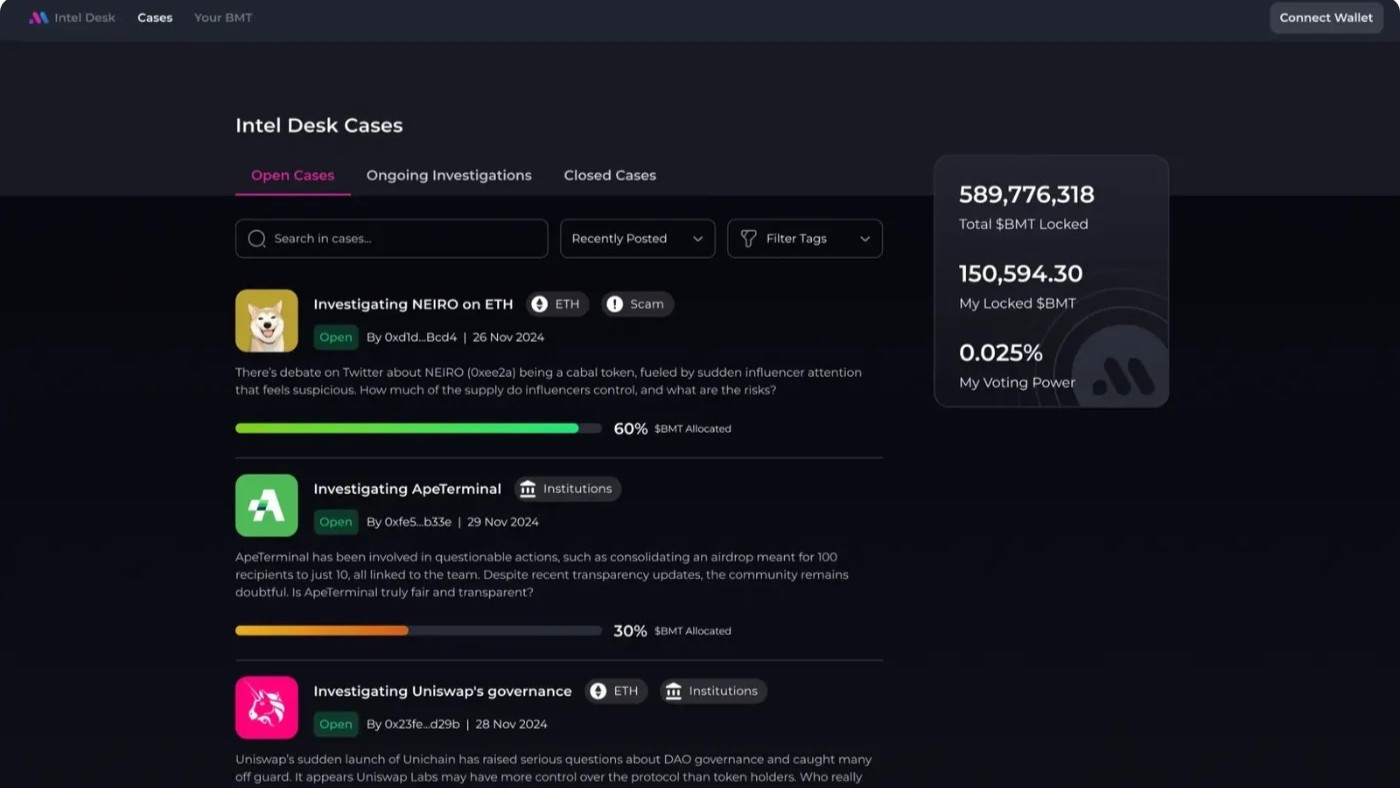Click the Scam warning exclamation icon
Viewport: 1400px width, 788px height.
614,304
